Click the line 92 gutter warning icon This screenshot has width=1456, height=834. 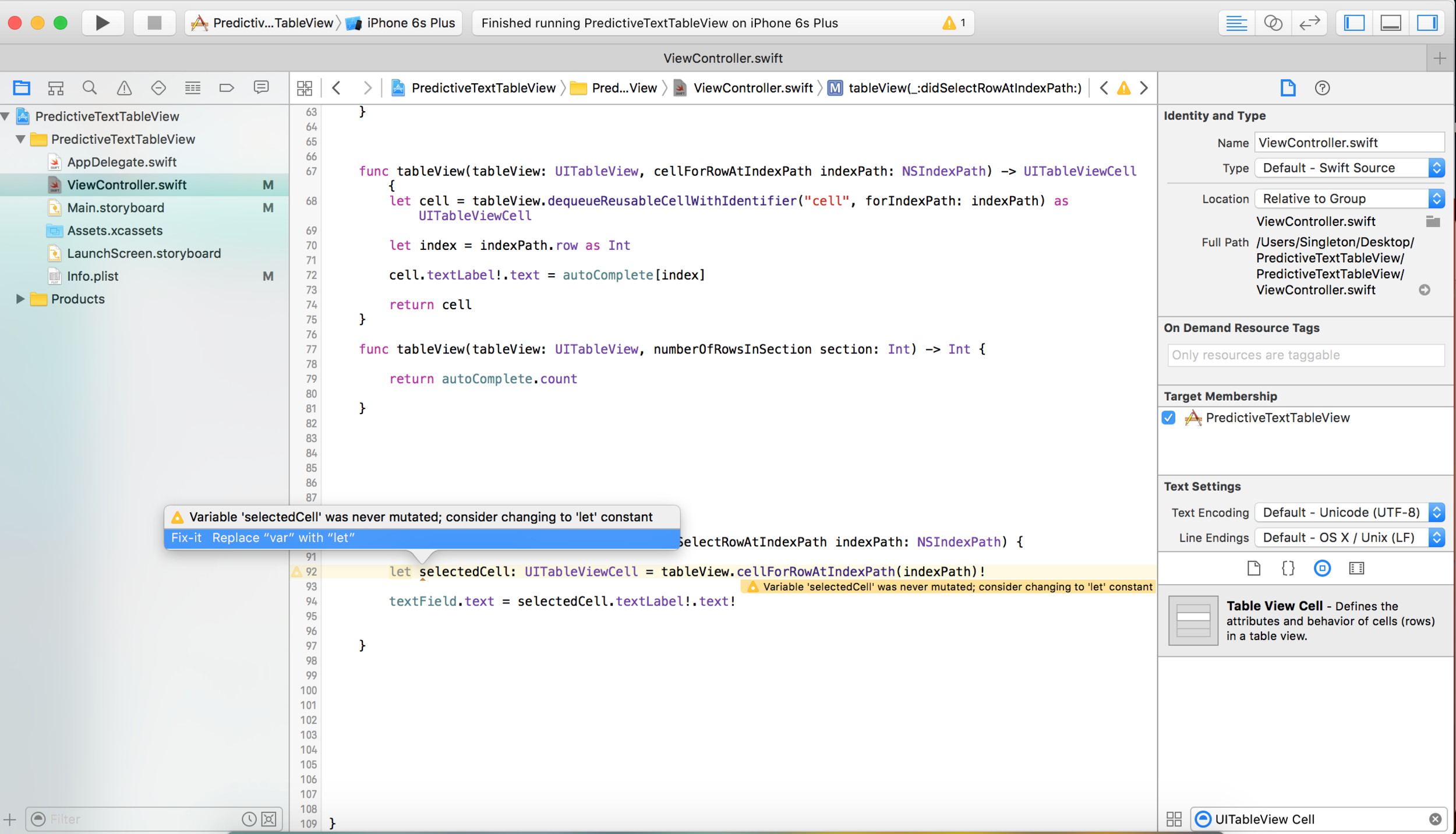(296, 572)
